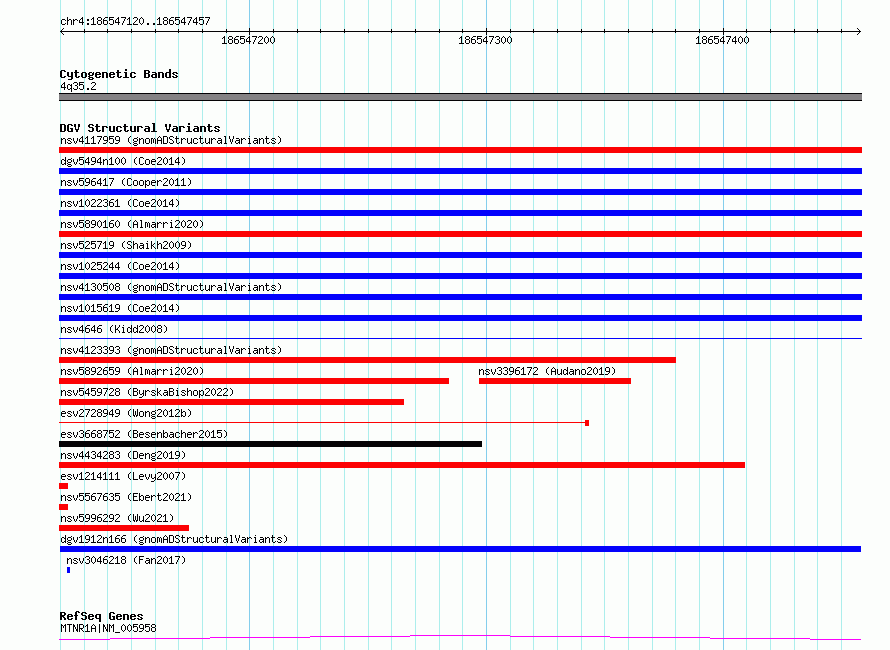The width and height of the screenshot is (890, 650).
Task: Click the small red block for nsv5567635
Action: click(64, 507)
